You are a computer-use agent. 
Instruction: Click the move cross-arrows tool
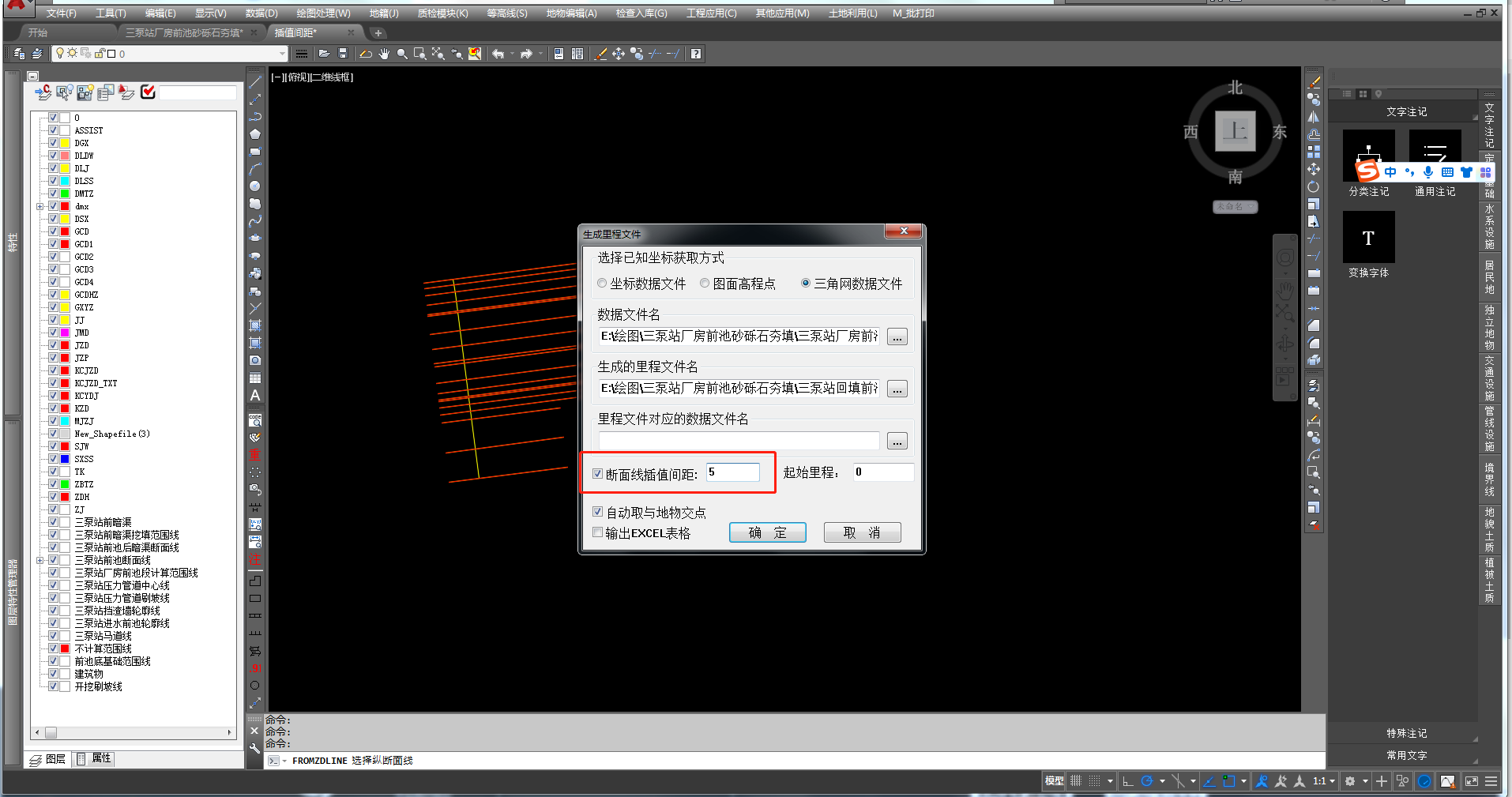[619, 54]
